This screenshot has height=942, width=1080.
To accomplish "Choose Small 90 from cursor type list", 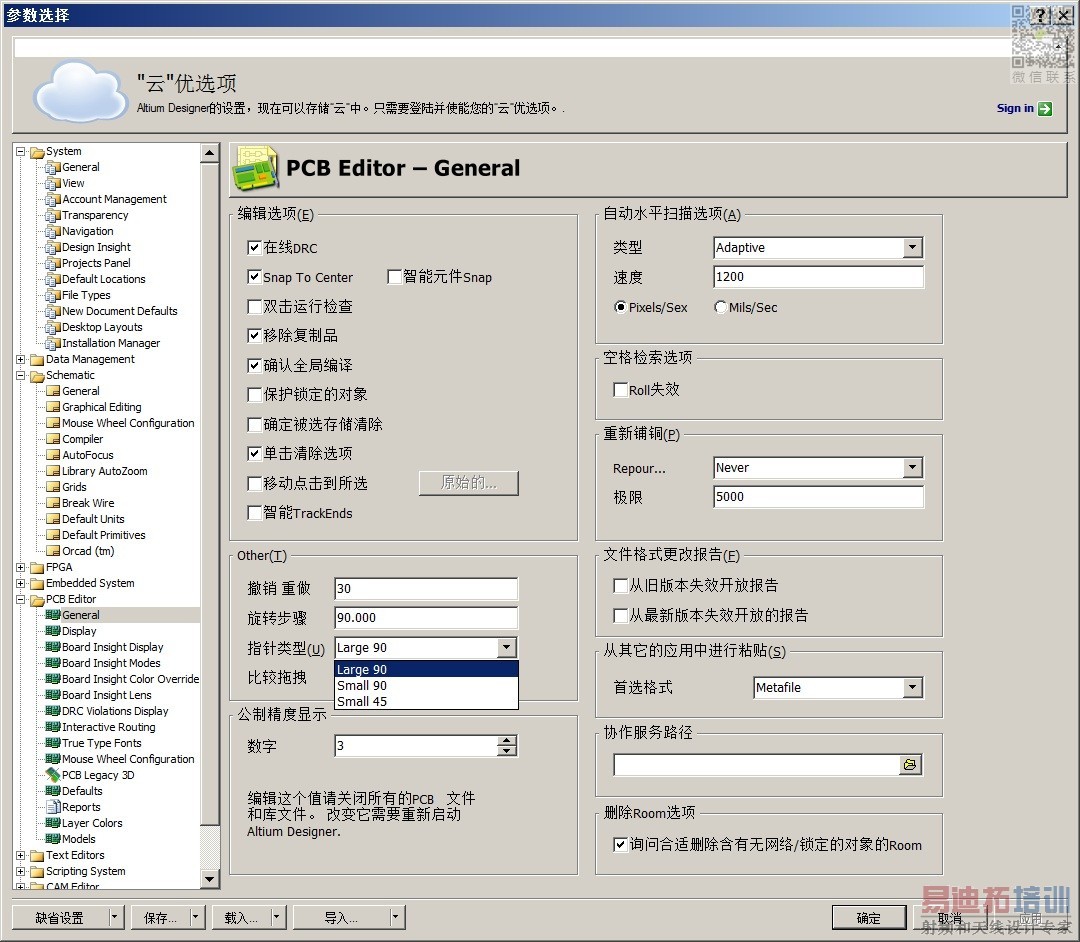I will (x=426, y=686).
